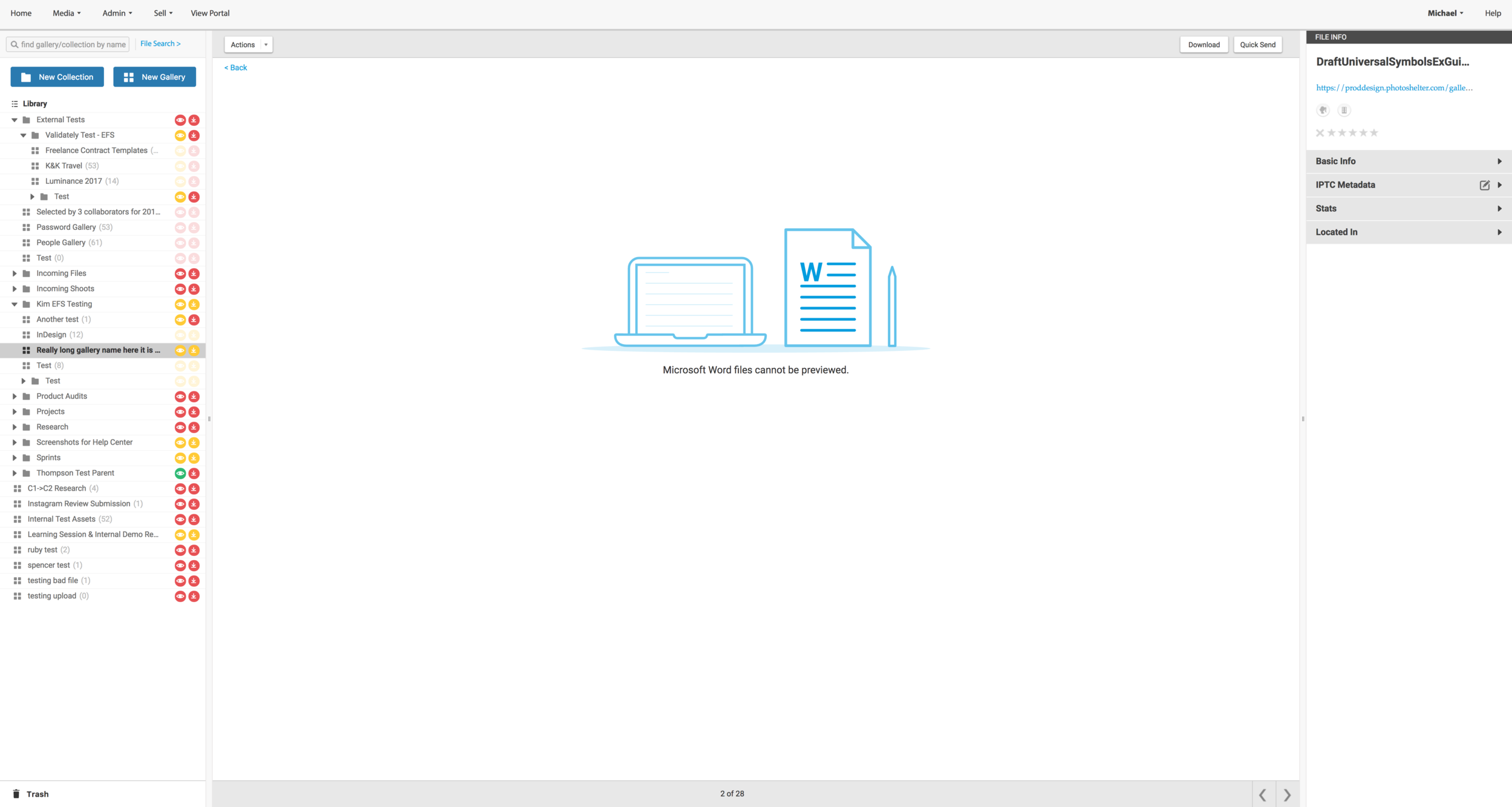
Task: Click the find gallery/collection search field
Action: [68, 45]
